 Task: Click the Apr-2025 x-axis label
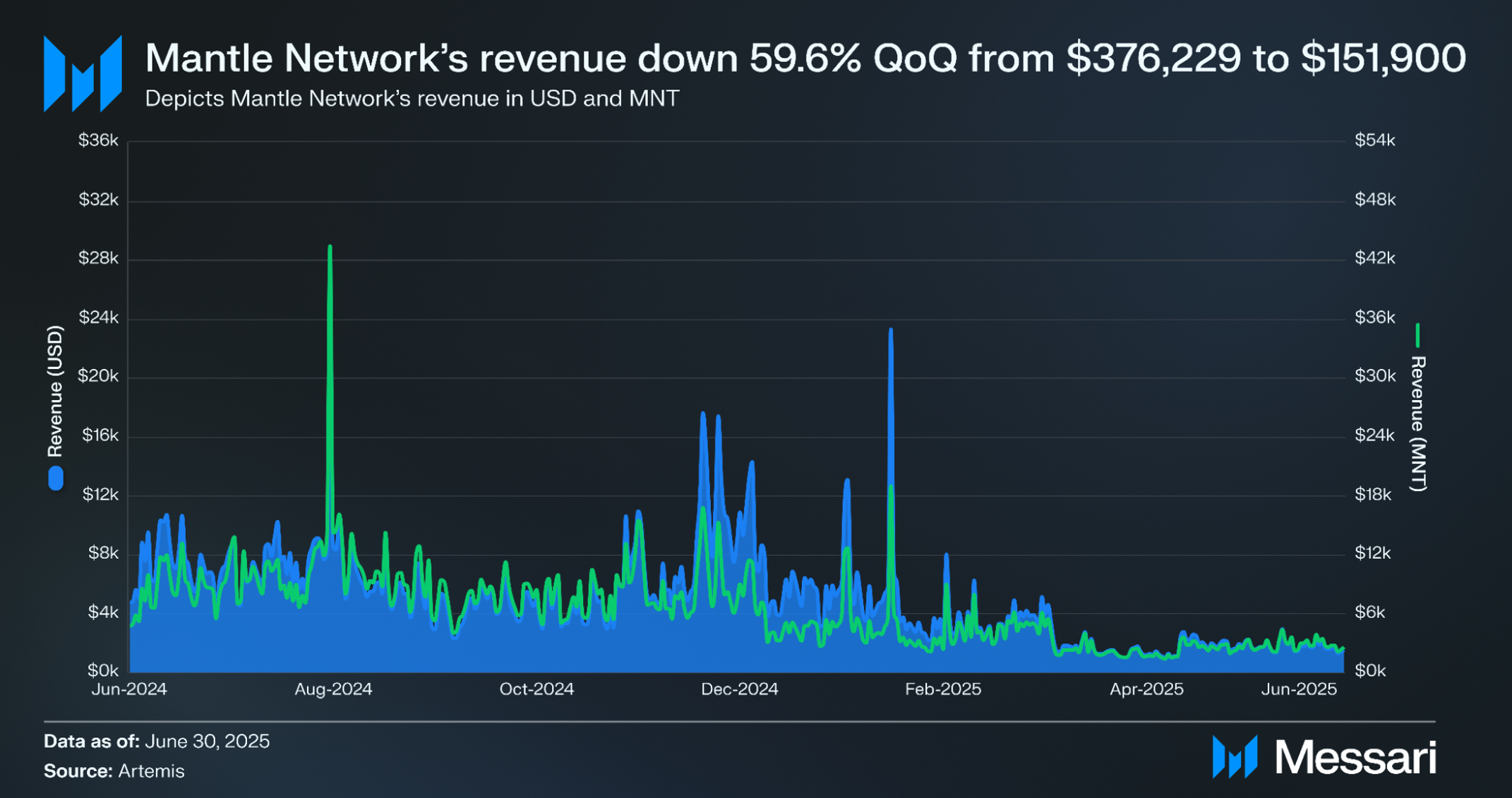point(1146,689)
